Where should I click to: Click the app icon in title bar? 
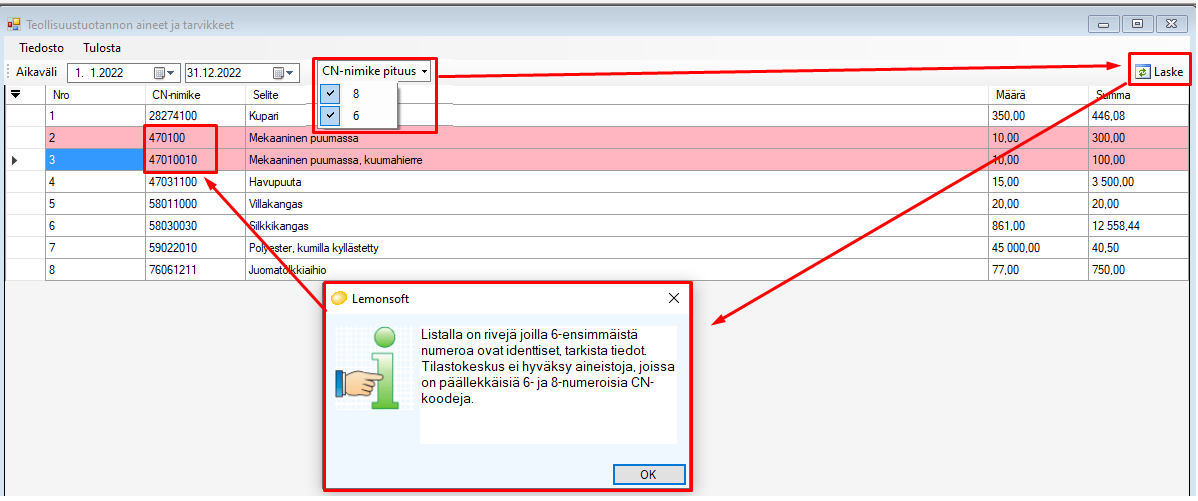point(14,23)
